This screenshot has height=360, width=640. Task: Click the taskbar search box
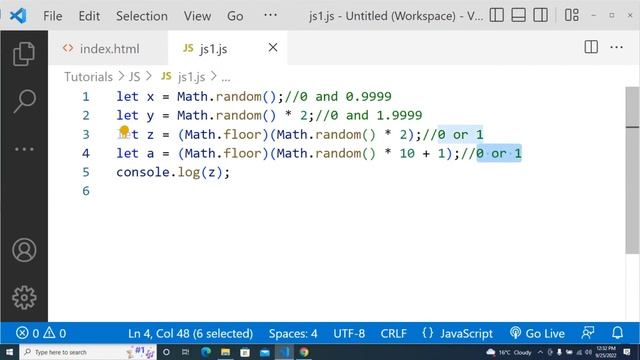88,352
